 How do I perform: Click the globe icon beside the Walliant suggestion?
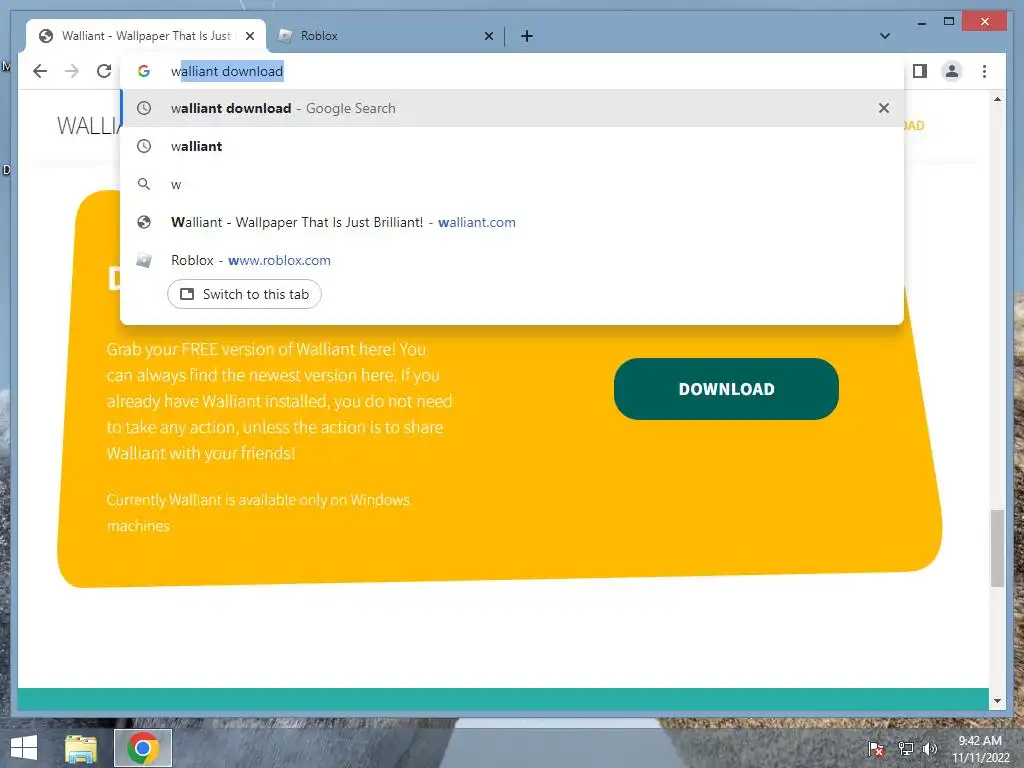[144, 222]
